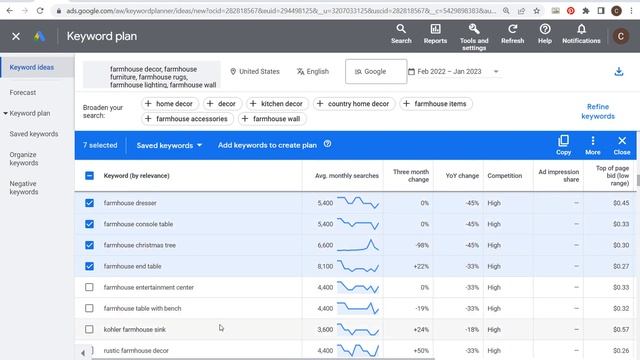
Task: Add 'kitchen decor' suggestion chip
Action: (277, 104)
